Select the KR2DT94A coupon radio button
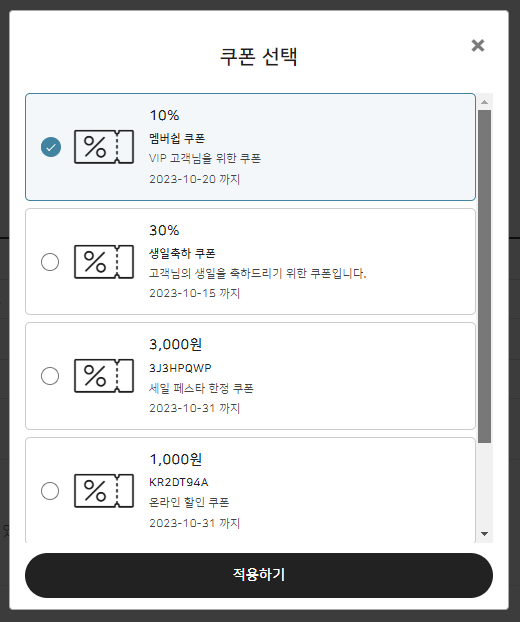Image resolution: width=520 pixels, height=622 pixels. click(x=50, y=491)
